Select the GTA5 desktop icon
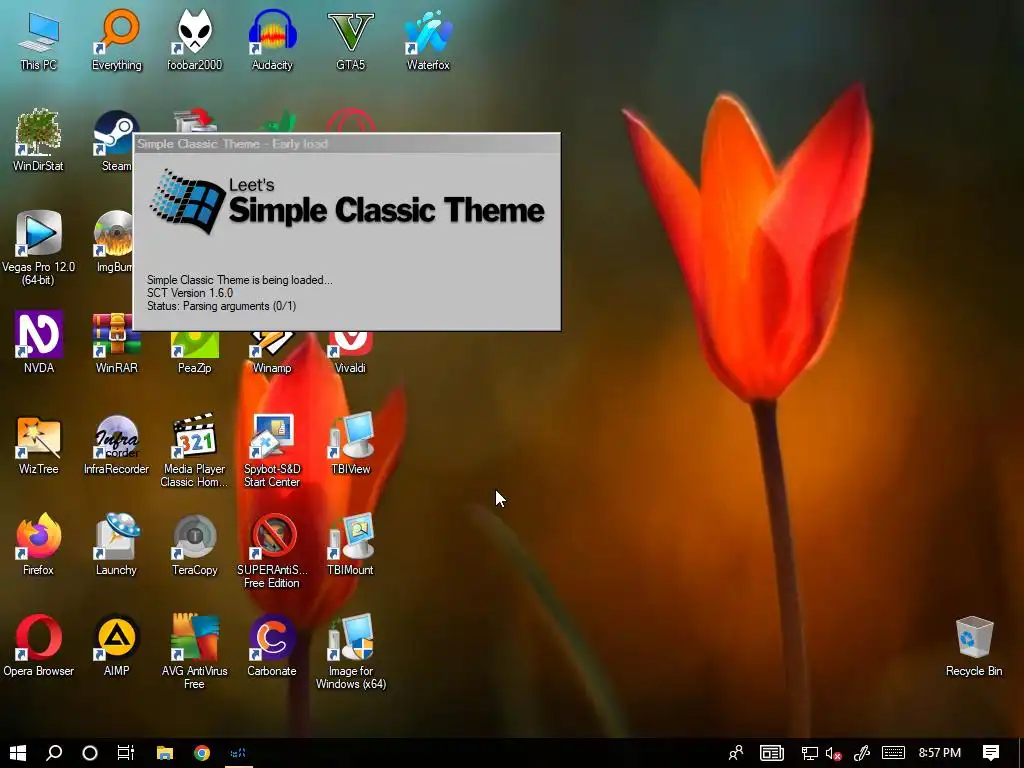Screen dimensions: 1024x768 click(x=351, y=40)
